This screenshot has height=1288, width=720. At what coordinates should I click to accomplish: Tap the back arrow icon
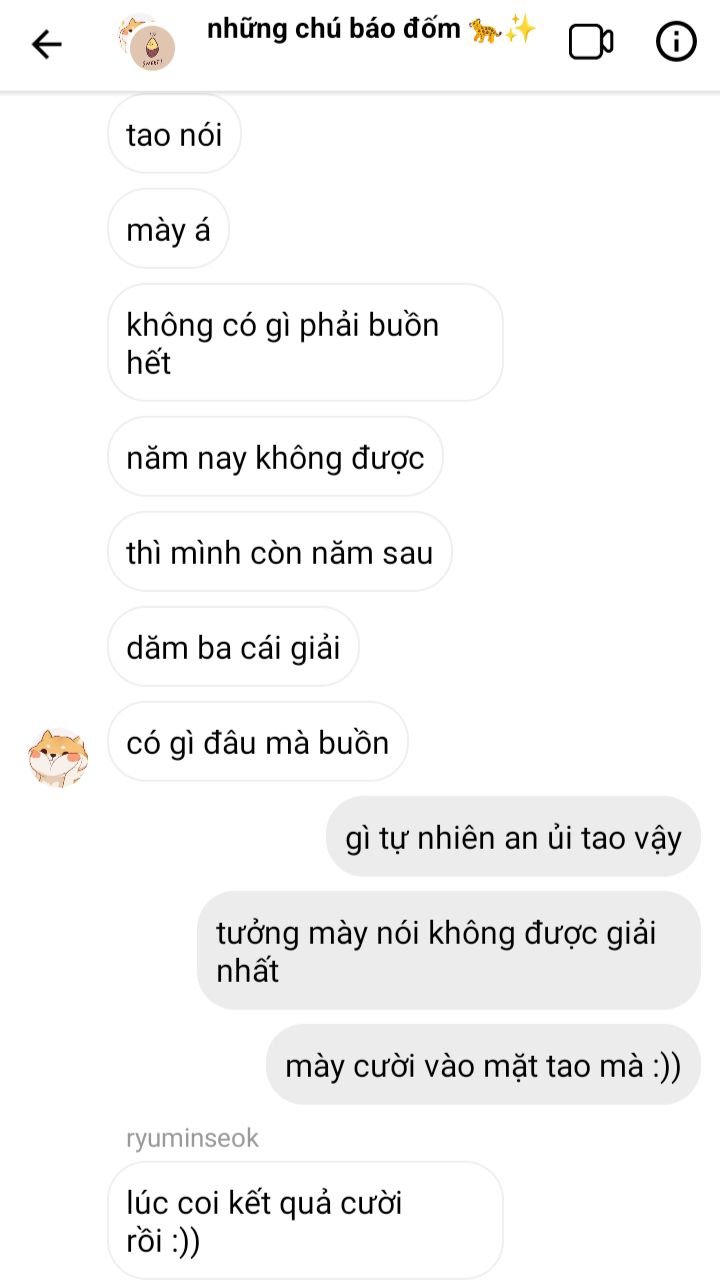click(x=46, y=44)
